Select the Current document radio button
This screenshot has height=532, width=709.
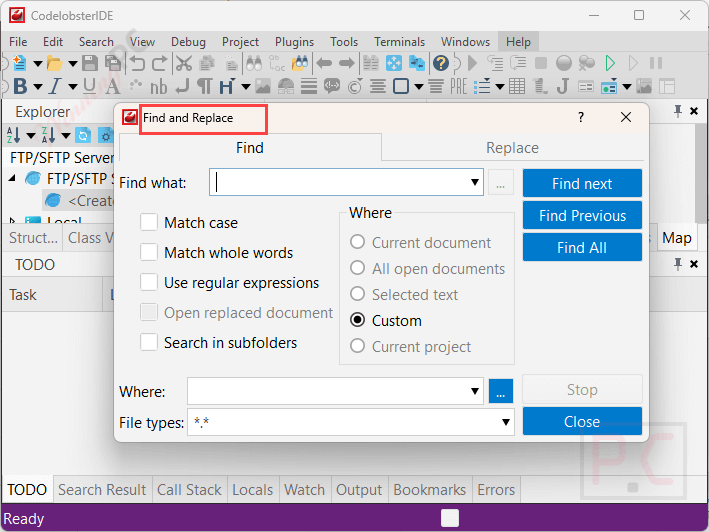(x=357, y=242)
